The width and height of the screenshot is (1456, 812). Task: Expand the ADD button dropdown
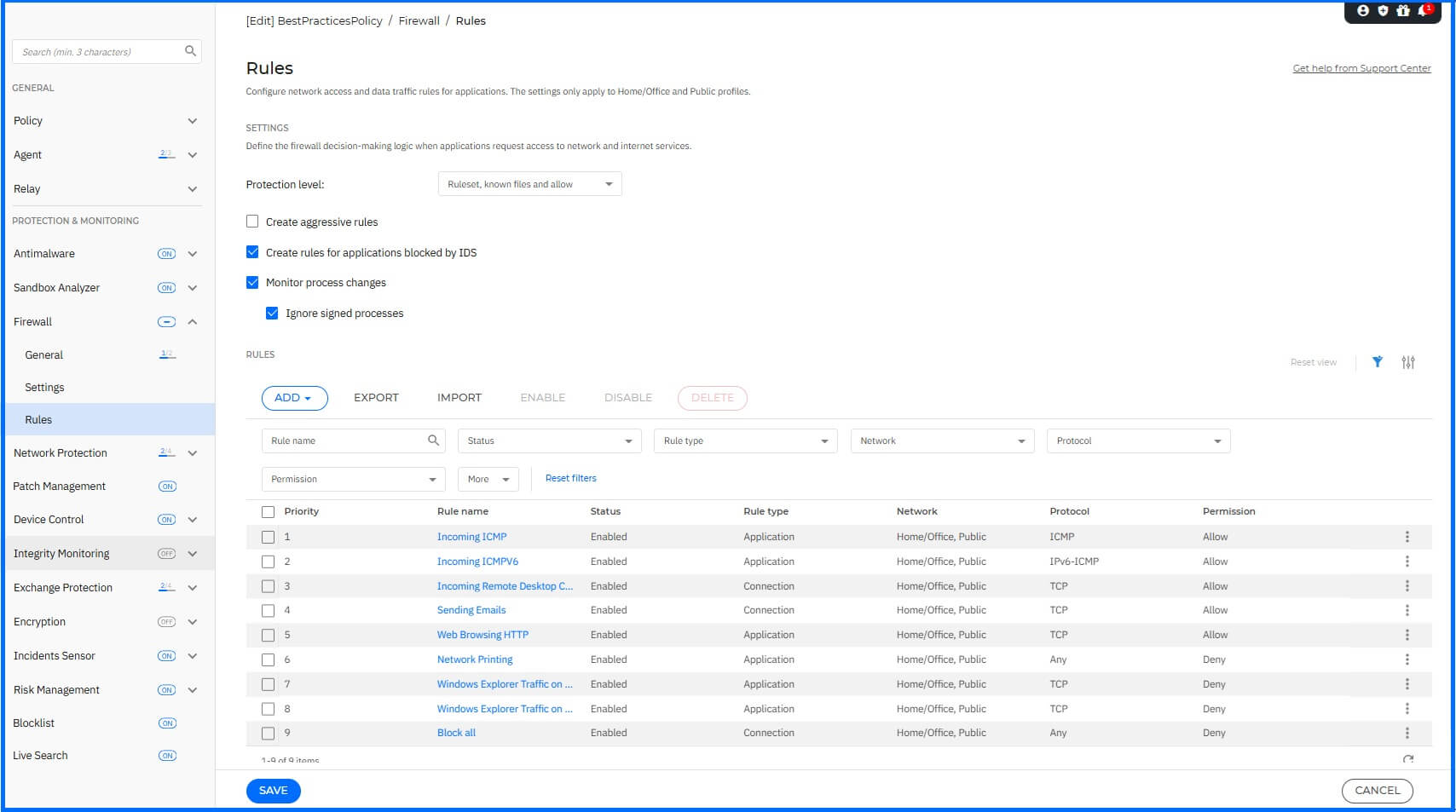pos(294,398)
